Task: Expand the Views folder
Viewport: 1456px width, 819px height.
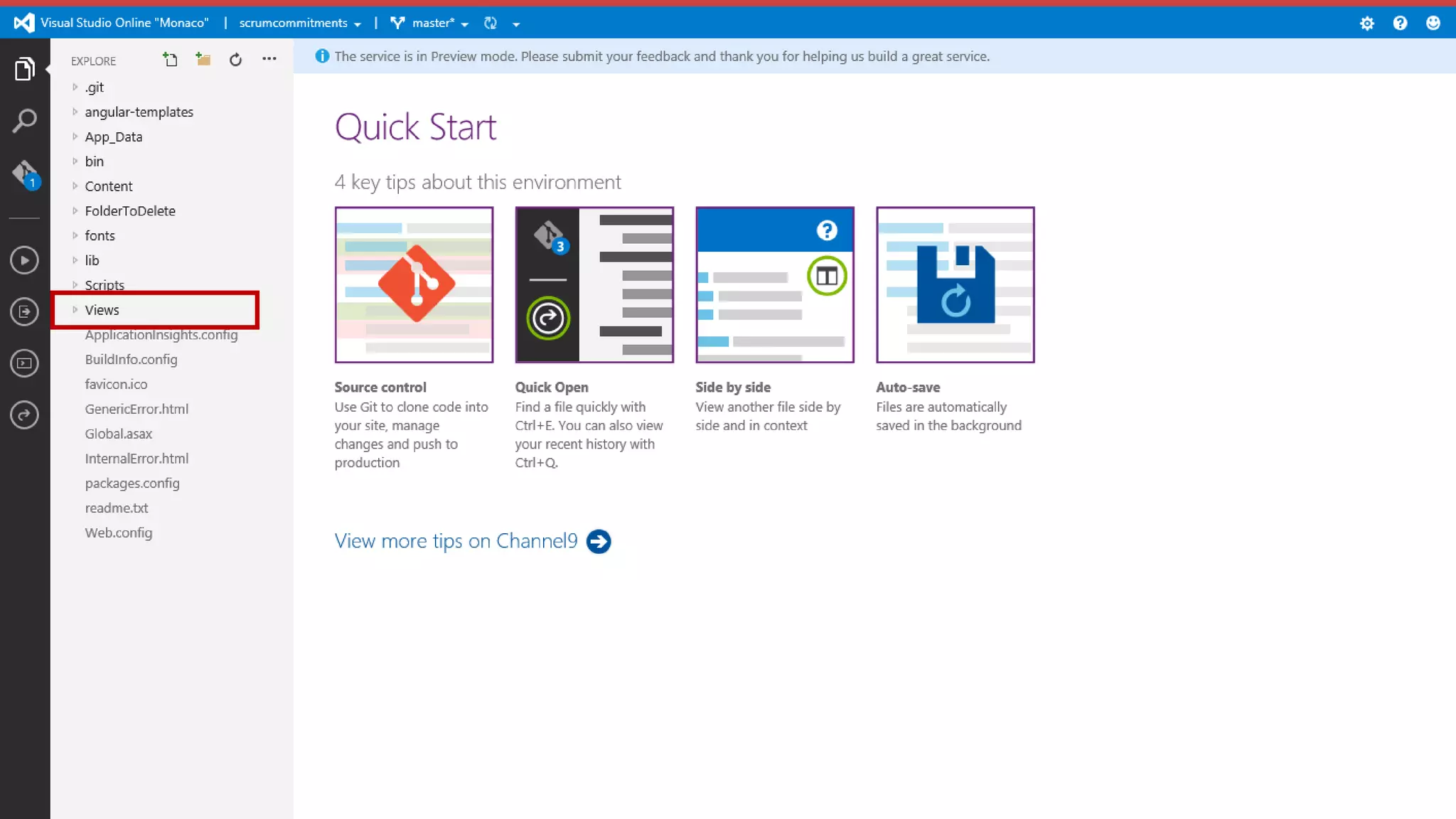Action: pos(102,310)
